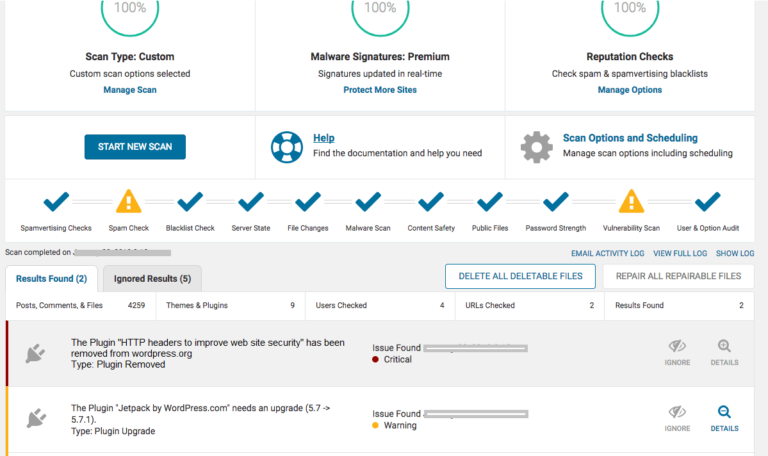Switch to the Ignored Results tab
This screenshot has height=456, width=768.
point(152,279)
